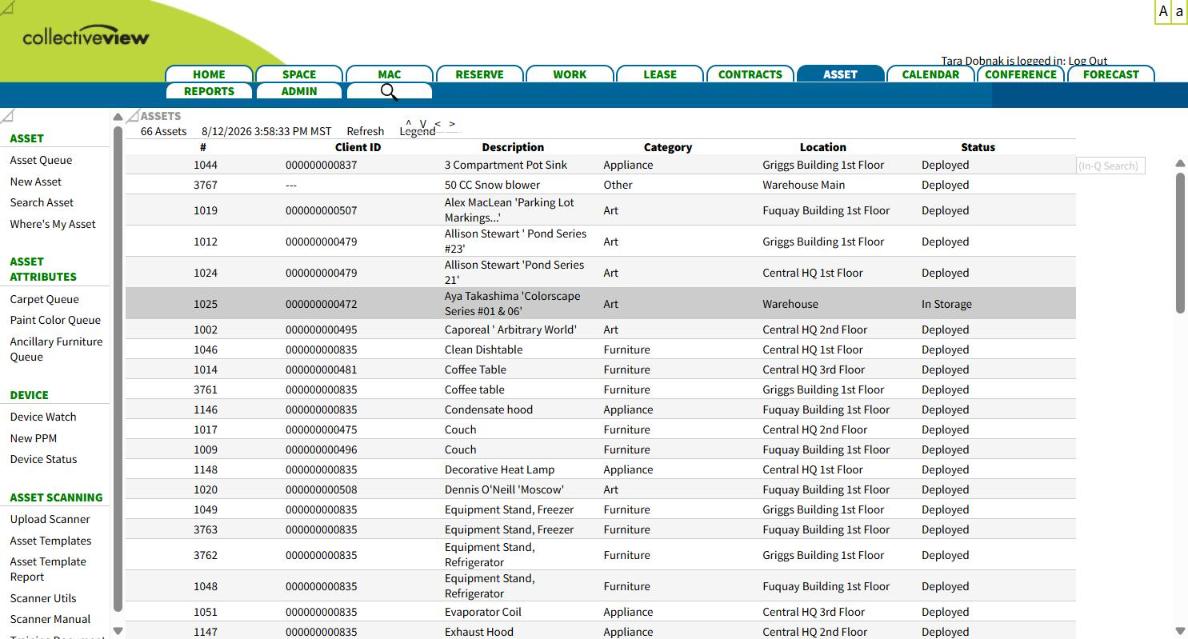Image resolution: width=1188 pixels, height=639 pixels.
Task: Click main list scroll-down arrow
Action: tap(1180, 630)
